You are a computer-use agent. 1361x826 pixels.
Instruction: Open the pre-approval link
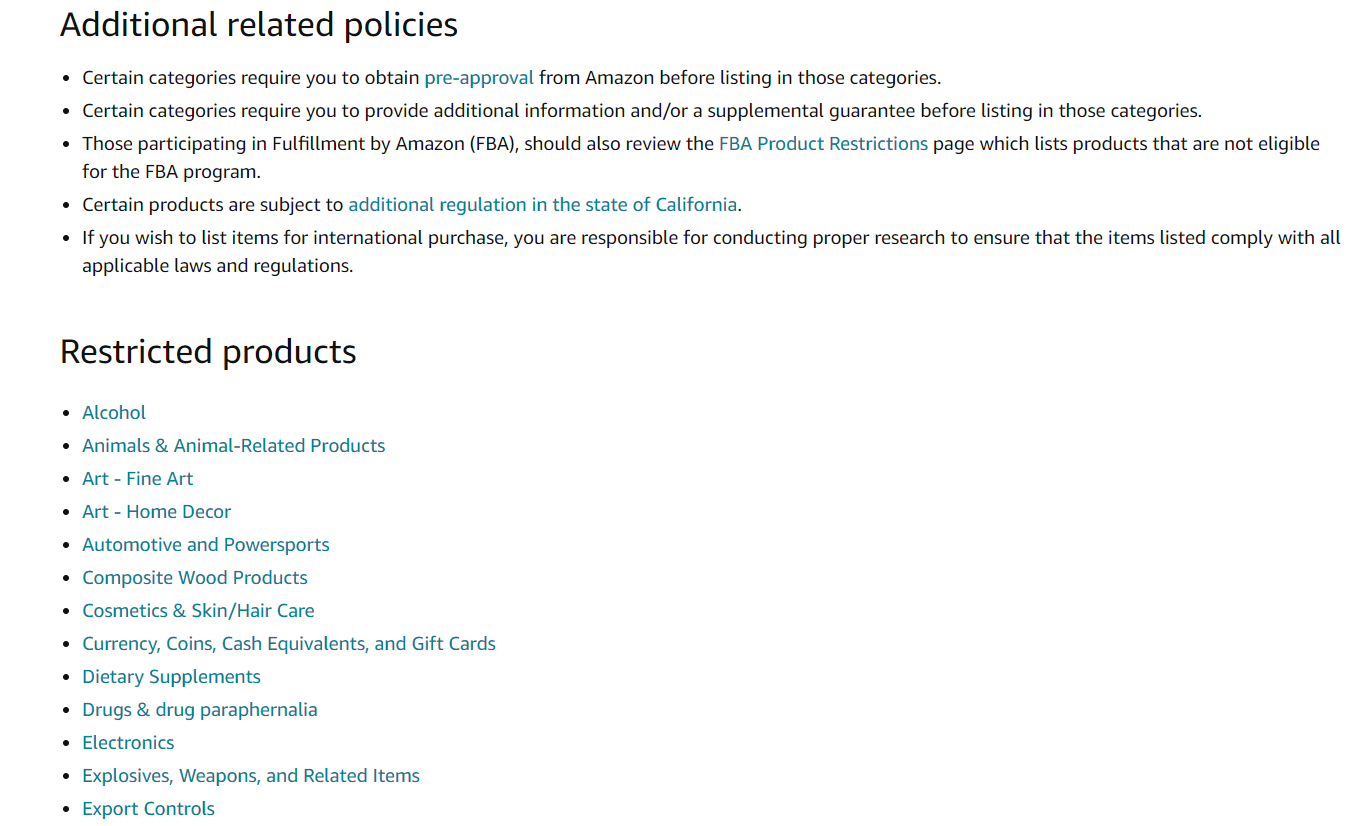(479, 78)
